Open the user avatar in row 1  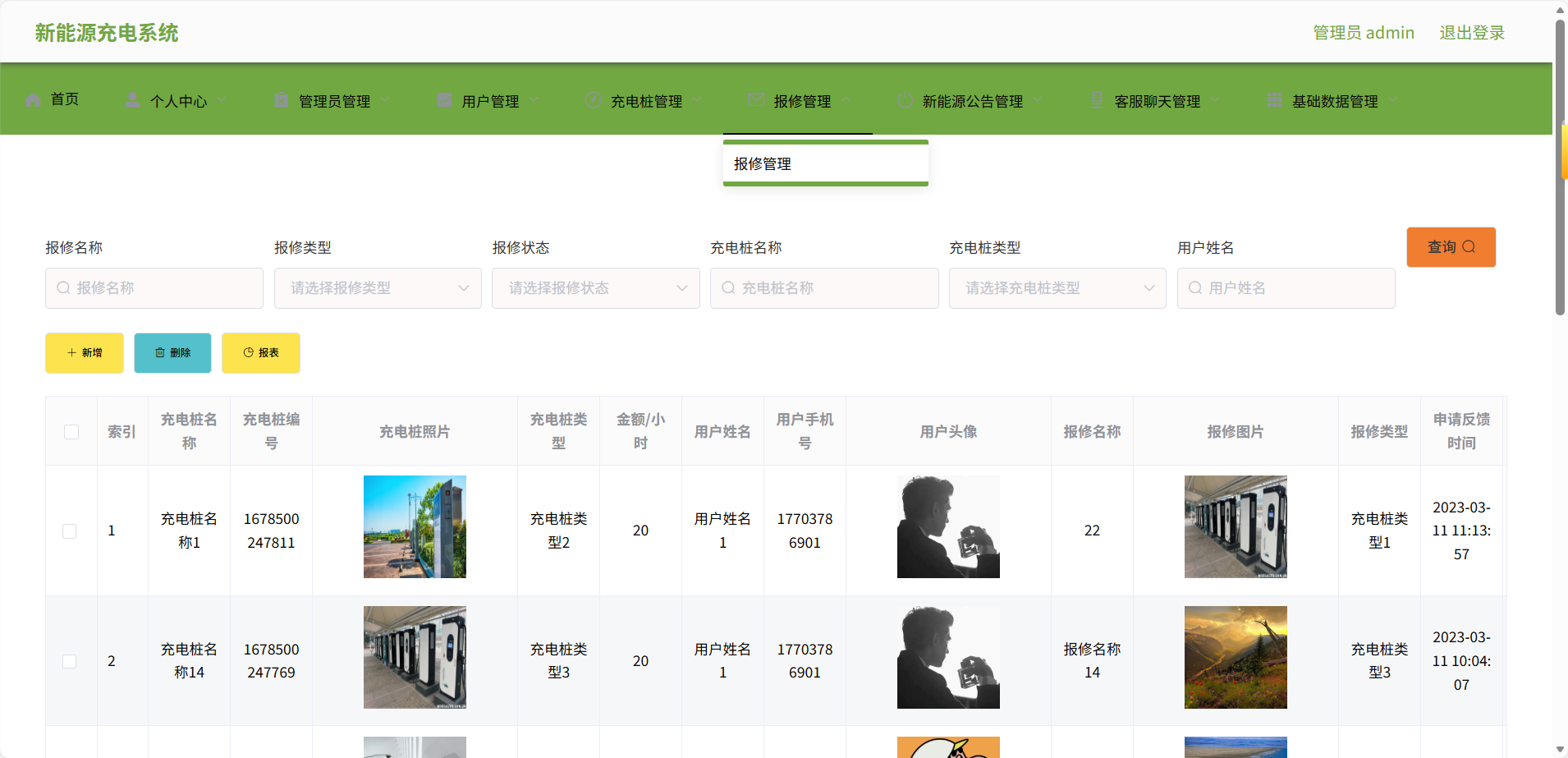[948, 527]
